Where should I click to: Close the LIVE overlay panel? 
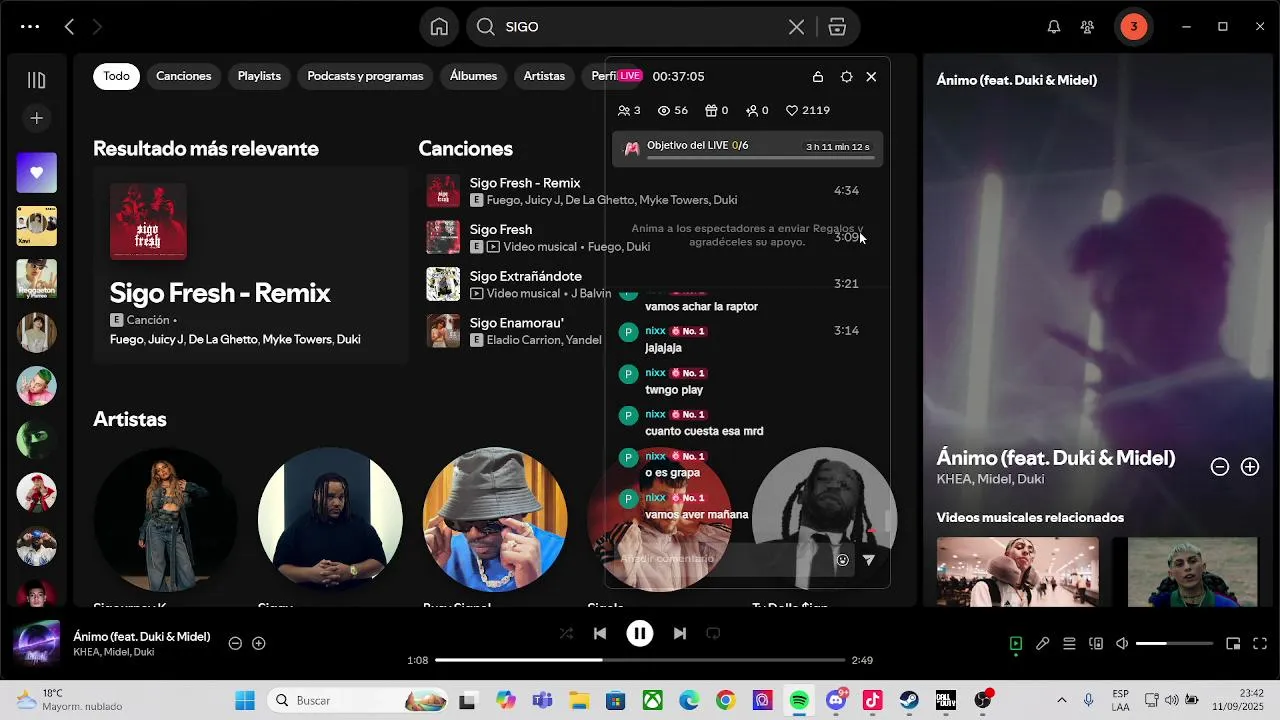coord(871,77)
